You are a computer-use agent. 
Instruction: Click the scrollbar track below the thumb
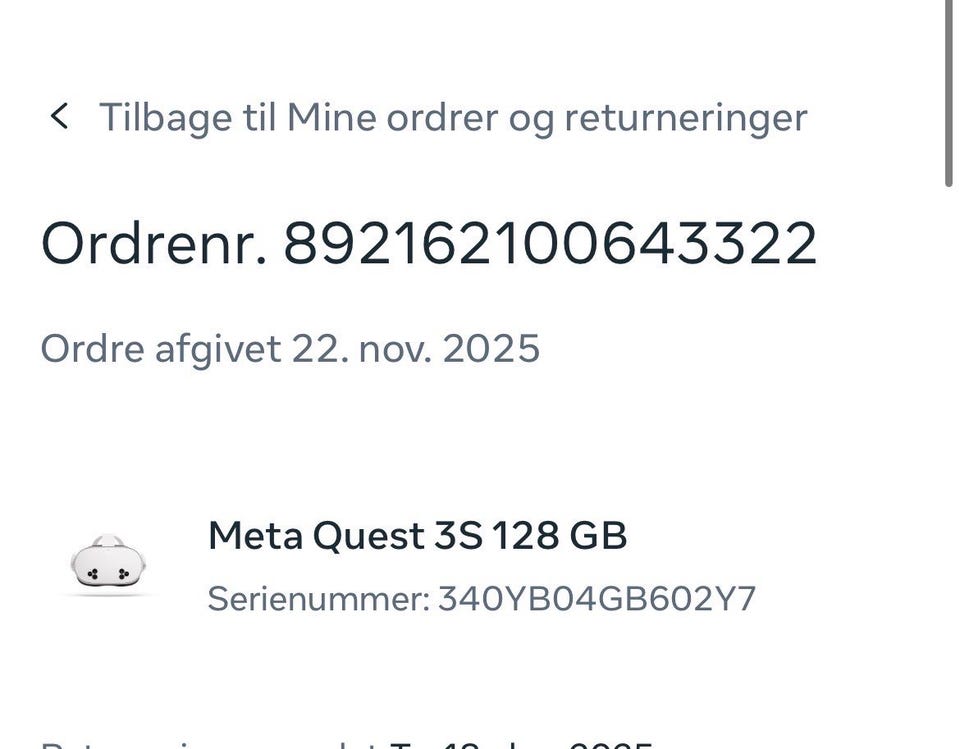(x=949, y=450)
